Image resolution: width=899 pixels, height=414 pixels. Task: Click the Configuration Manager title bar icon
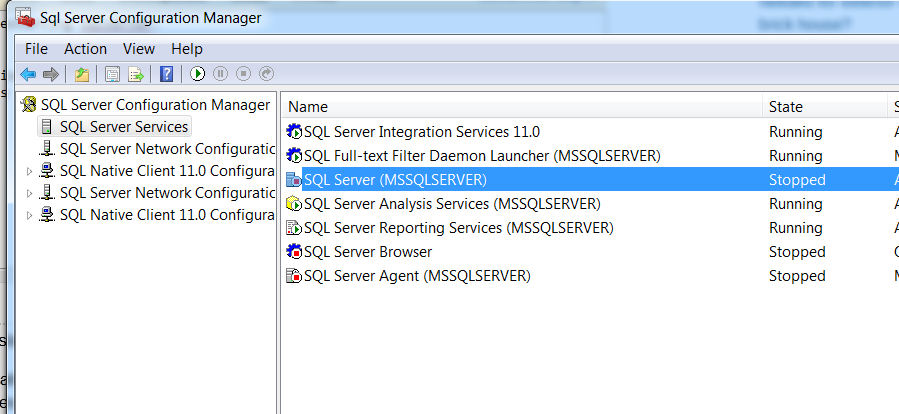25,17
